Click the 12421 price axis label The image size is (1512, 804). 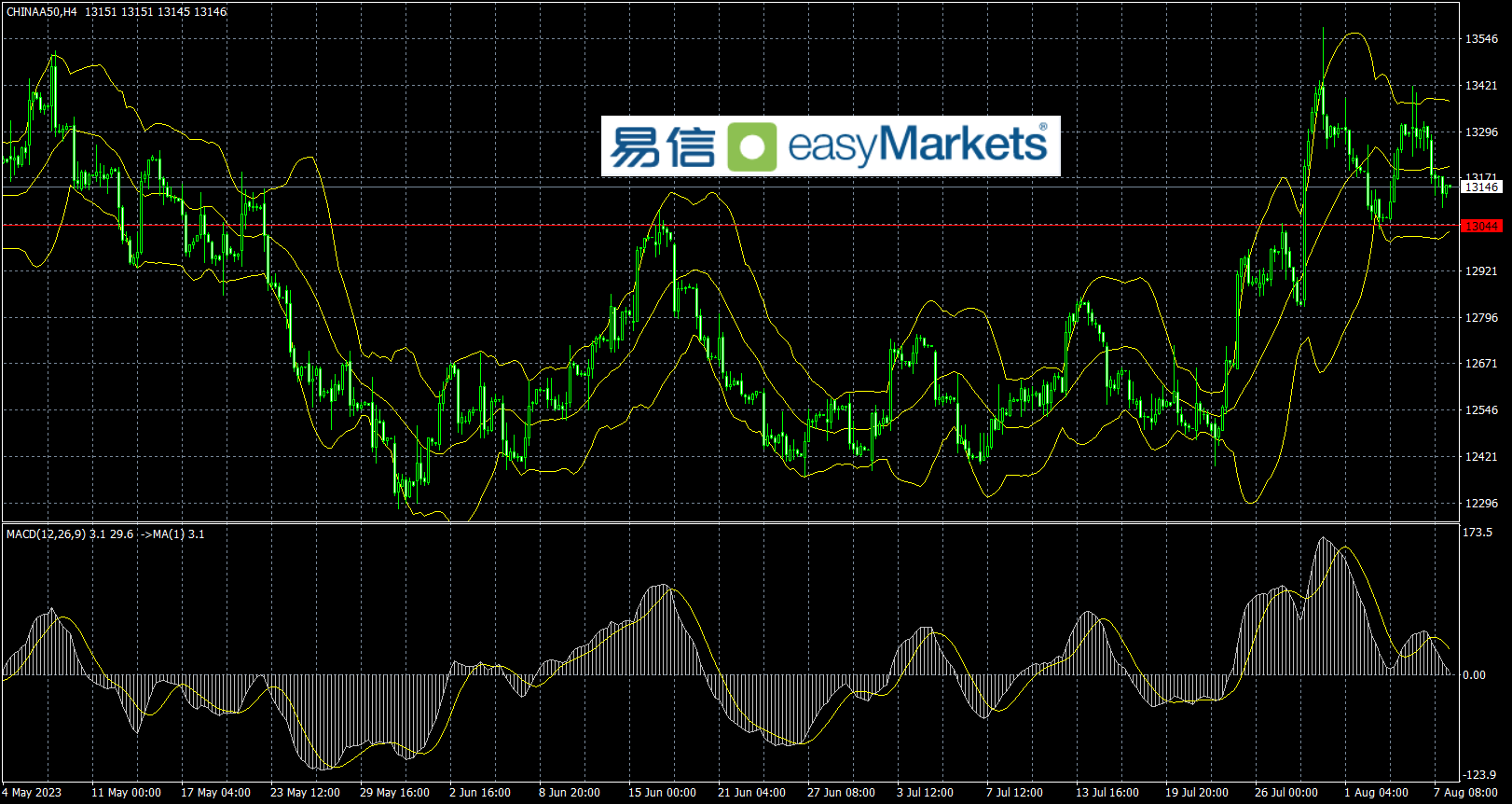point(1481,457)
